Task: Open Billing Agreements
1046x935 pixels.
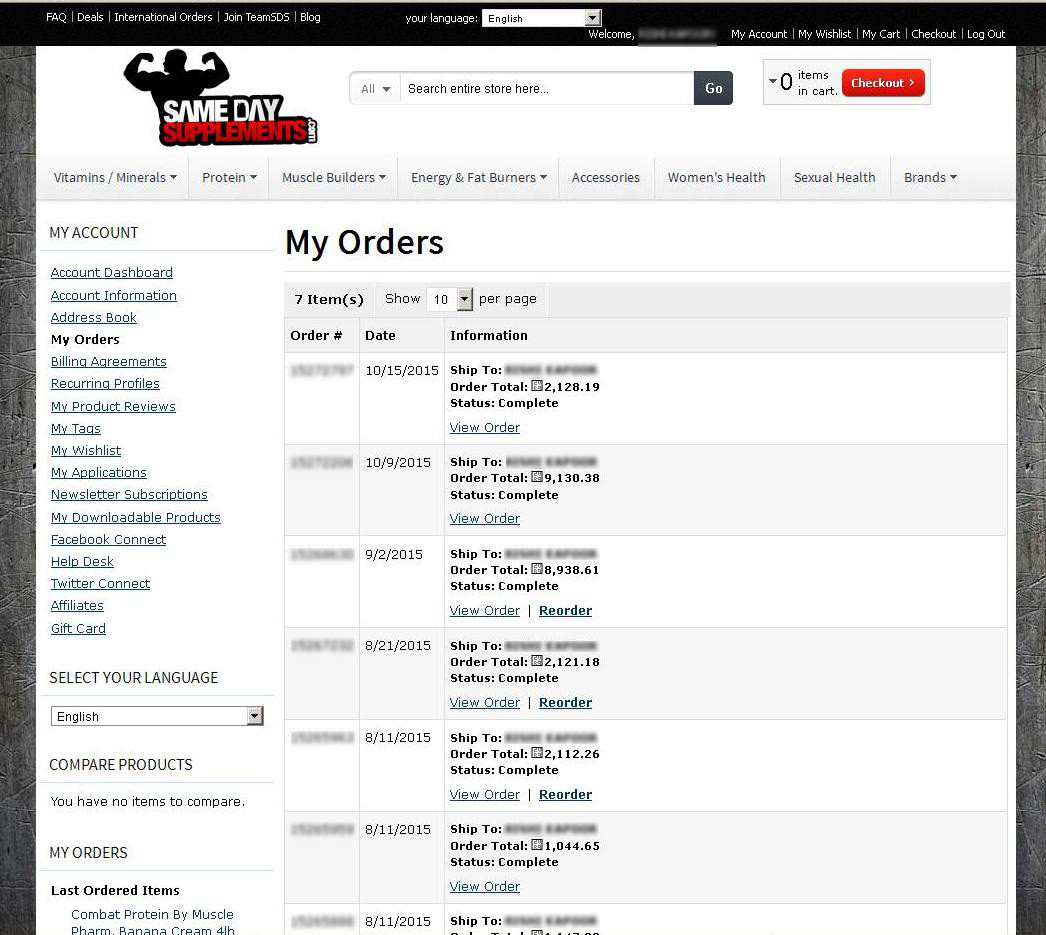Action: click(x=109, y=361)
